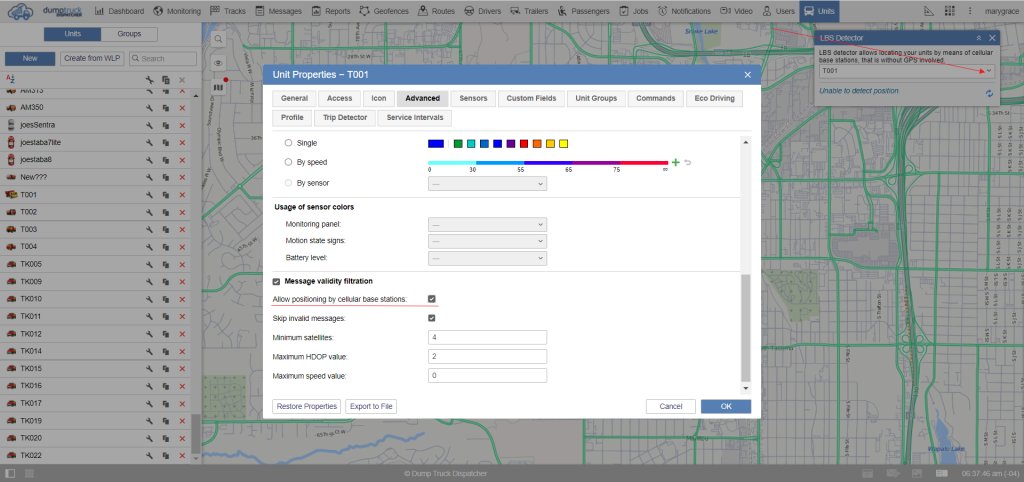Image resolution: width=1024 pixels, height=482 pixels.
Task: Switch to the Sensors tab
Action: point(473,99)
